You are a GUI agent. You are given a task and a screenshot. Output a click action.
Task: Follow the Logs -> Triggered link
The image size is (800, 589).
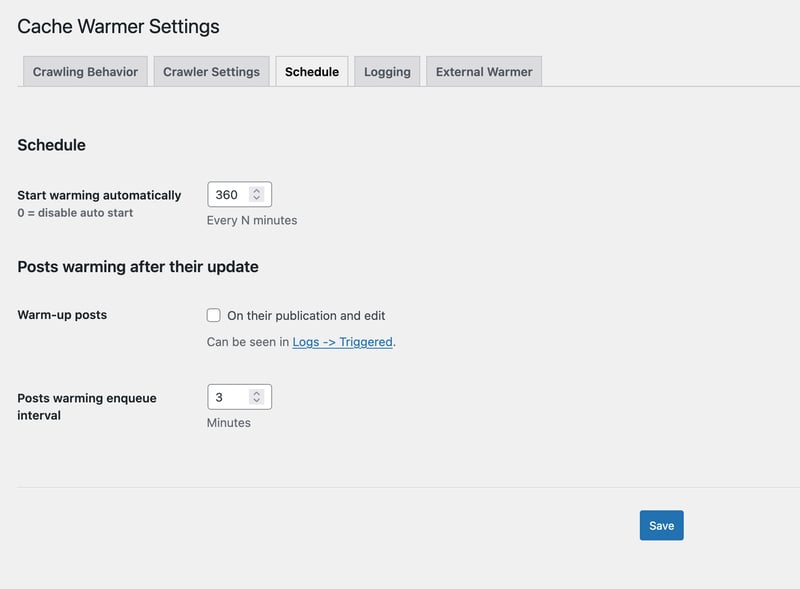(x=342, y=342)
